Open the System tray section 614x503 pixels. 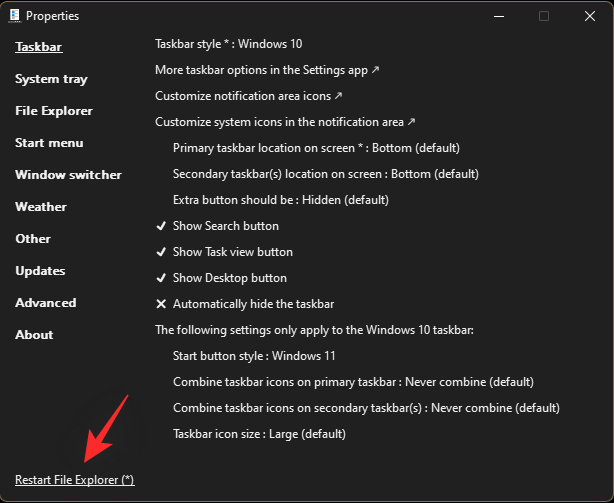(x=51, y=79)
